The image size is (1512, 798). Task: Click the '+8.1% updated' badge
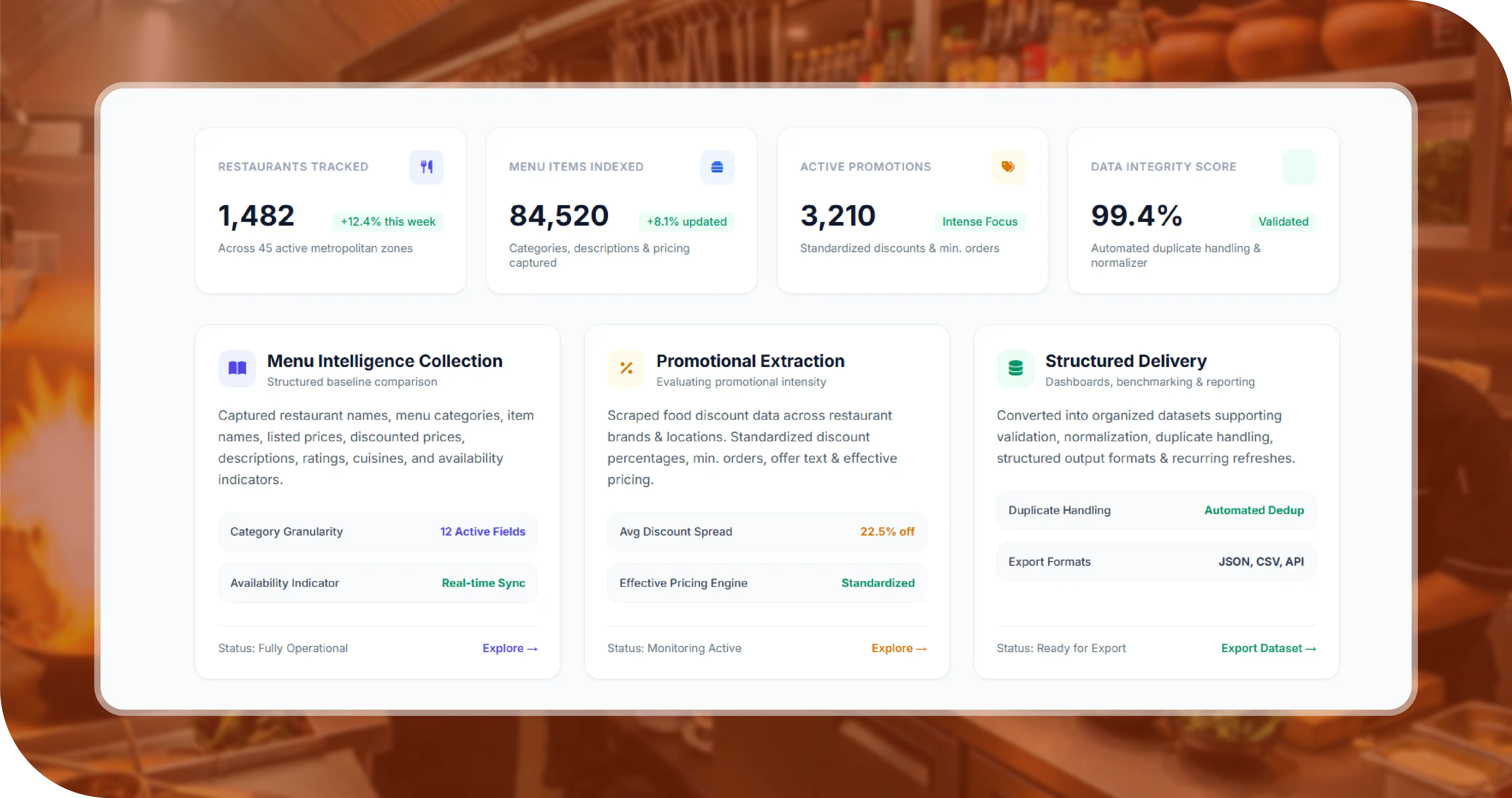click(687, 222)
